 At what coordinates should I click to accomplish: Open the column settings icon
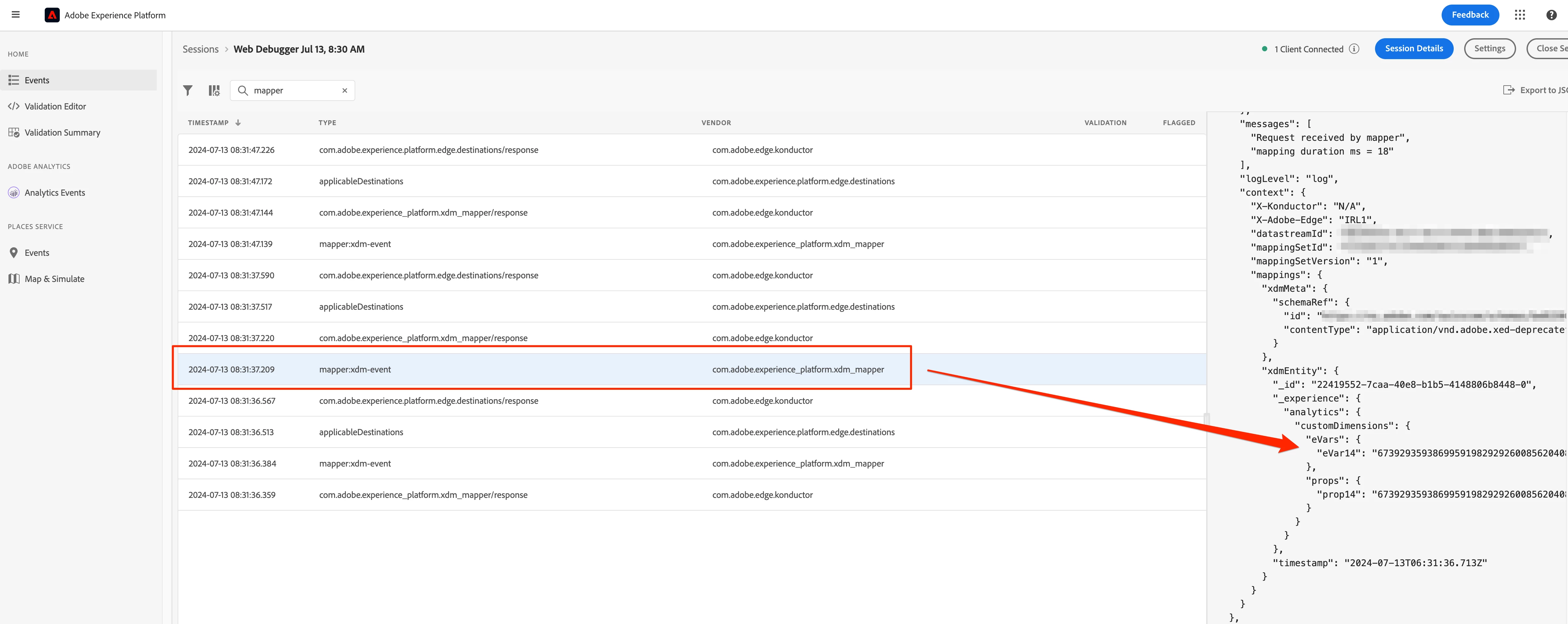pyautogui.click(x=214, y=91)
